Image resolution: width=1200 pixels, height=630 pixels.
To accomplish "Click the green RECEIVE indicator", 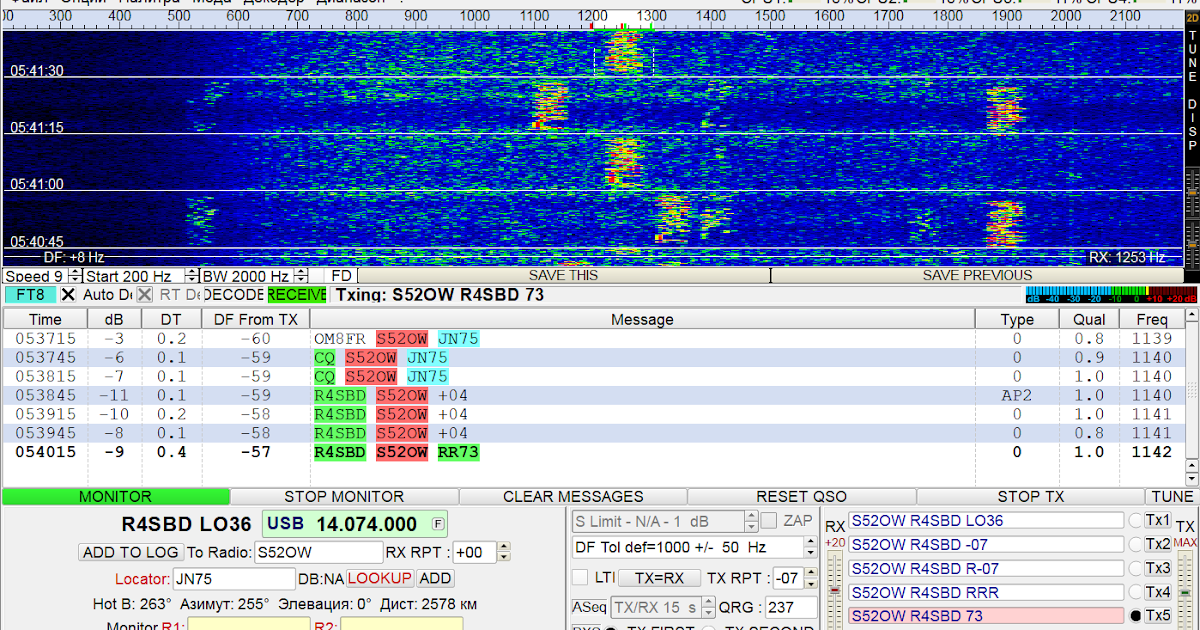I will [x=297, y=295].
